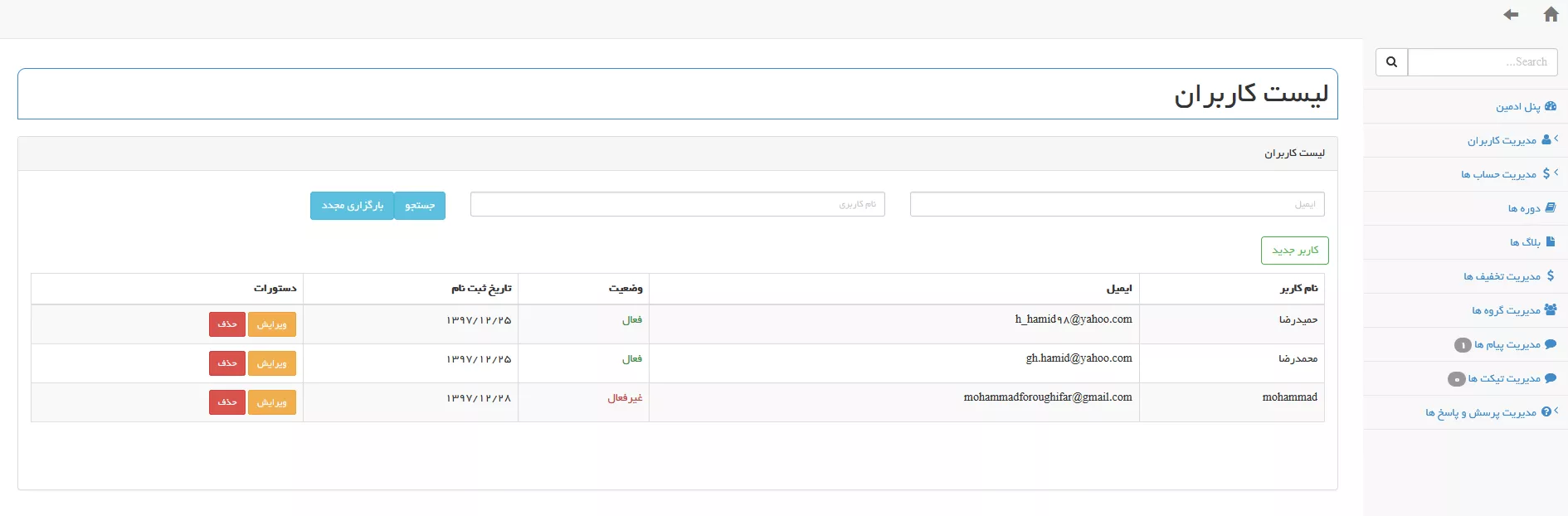
Task: Click the message count badge showing ۱
Action: coord(1463,345)
